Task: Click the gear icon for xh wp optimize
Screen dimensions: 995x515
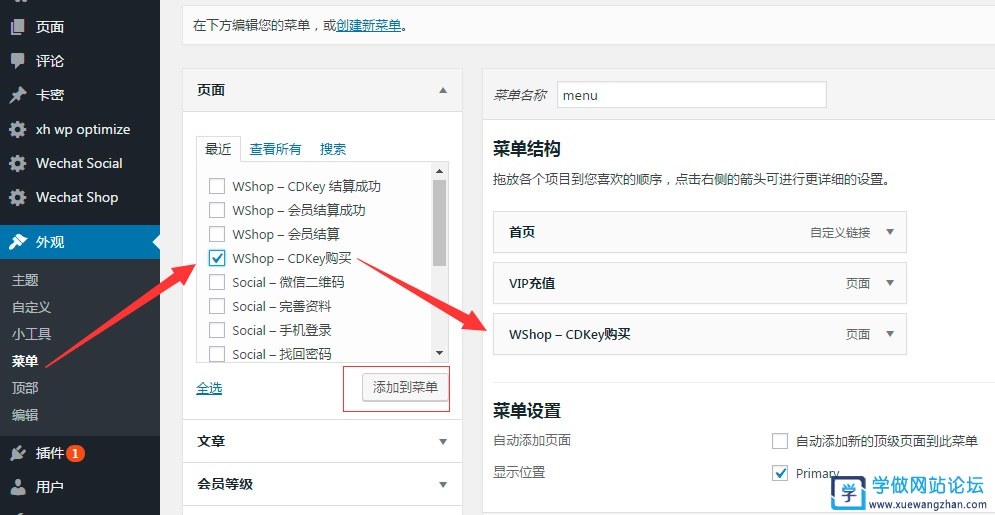Action: pyautogui.click(x=18, y=129)
